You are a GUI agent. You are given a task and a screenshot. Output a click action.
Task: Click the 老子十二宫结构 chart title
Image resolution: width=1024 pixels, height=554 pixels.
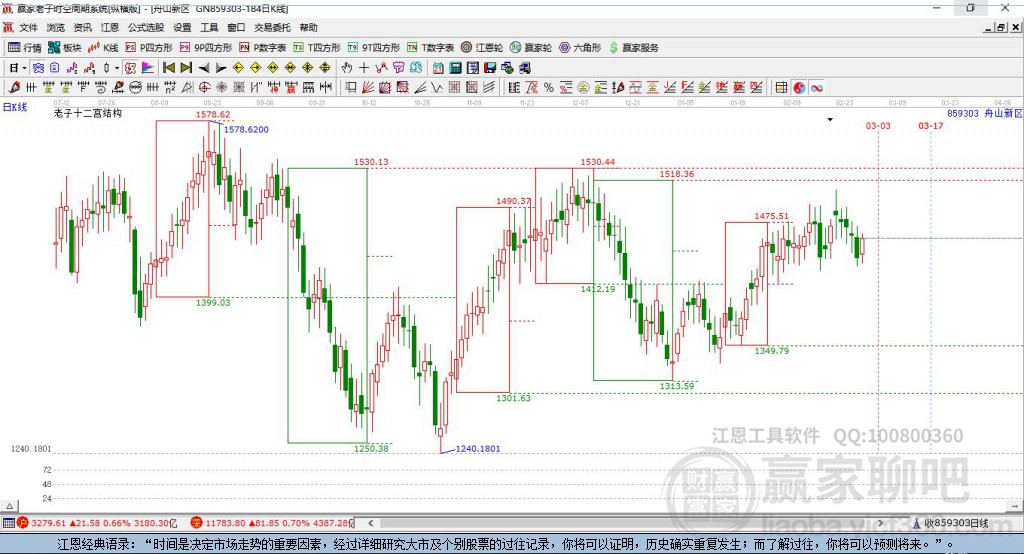click(88, 113)
